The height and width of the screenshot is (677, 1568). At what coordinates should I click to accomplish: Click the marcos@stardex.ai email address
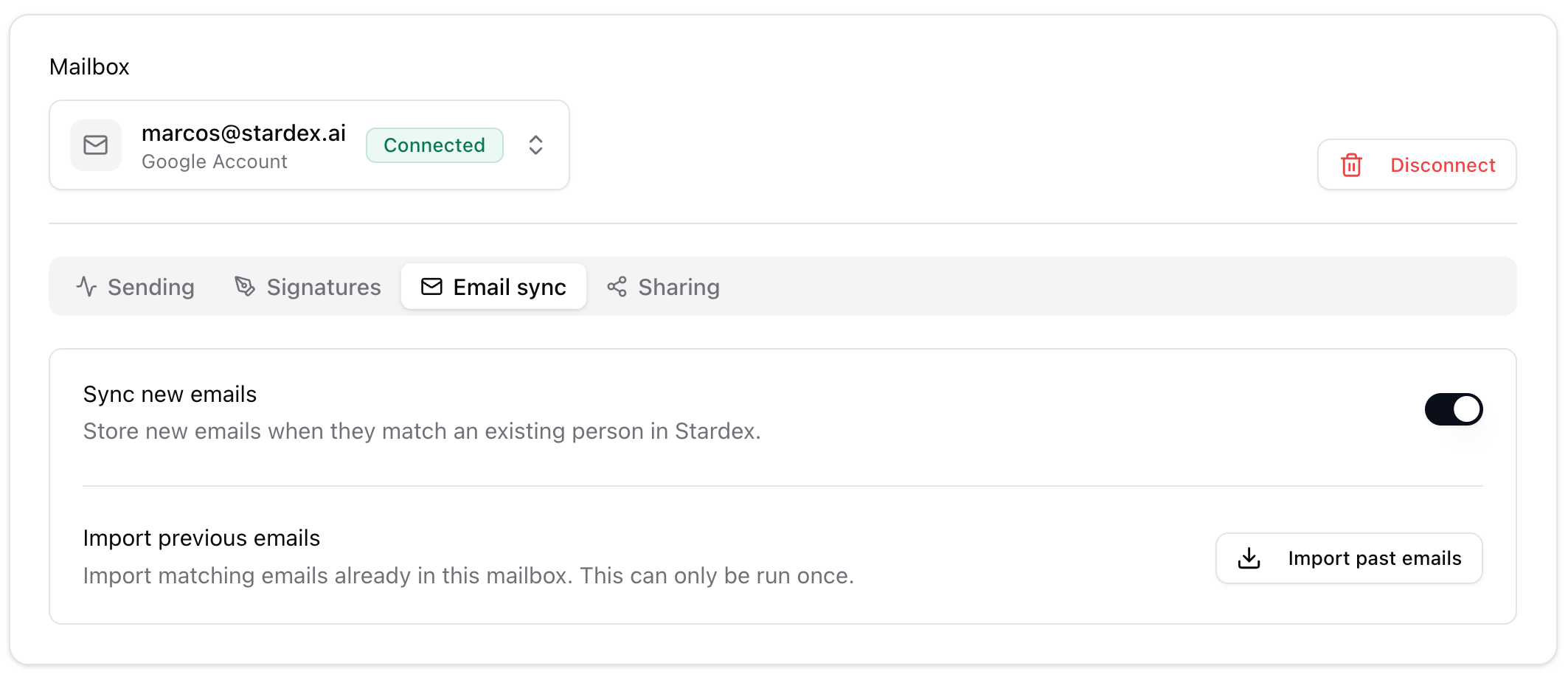[x=244, y=133]
